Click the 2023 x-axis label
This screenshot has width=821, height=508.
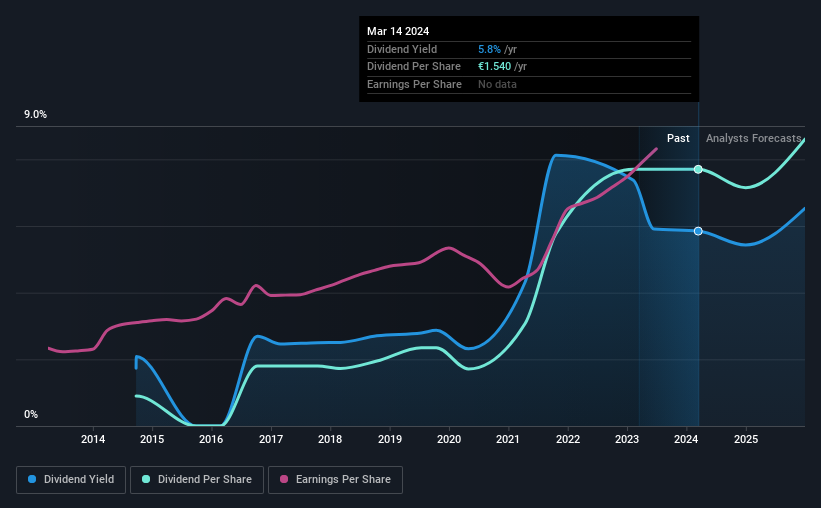tap(627, 439)
